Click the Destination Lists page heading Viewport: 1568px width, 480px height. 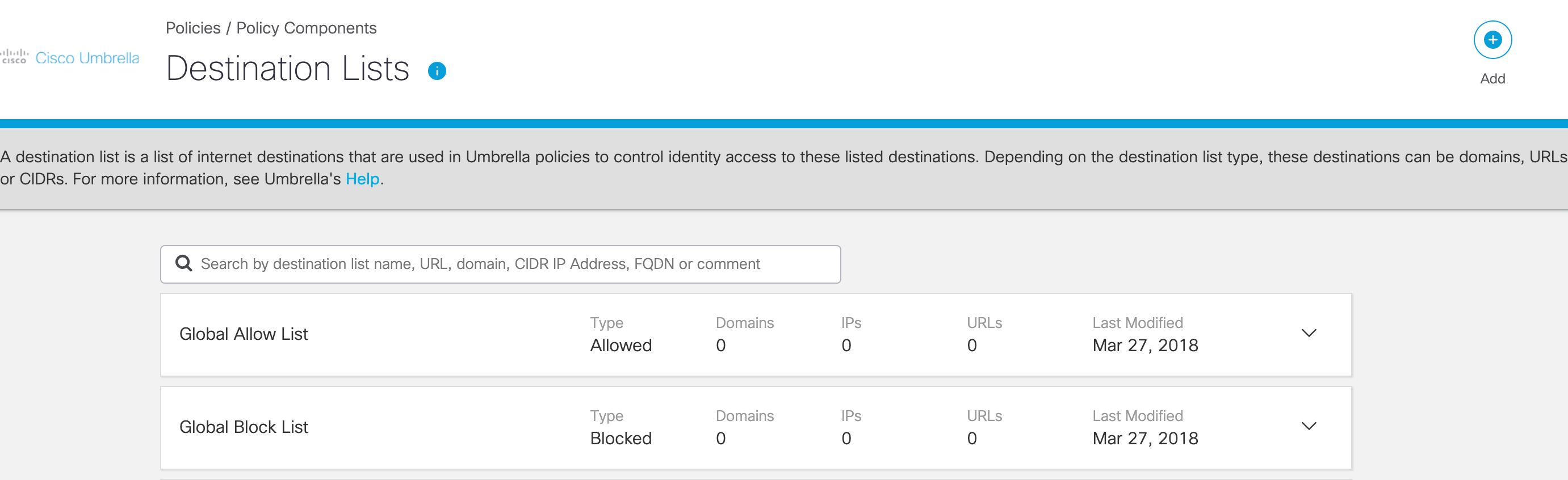(x=287, y=68)
